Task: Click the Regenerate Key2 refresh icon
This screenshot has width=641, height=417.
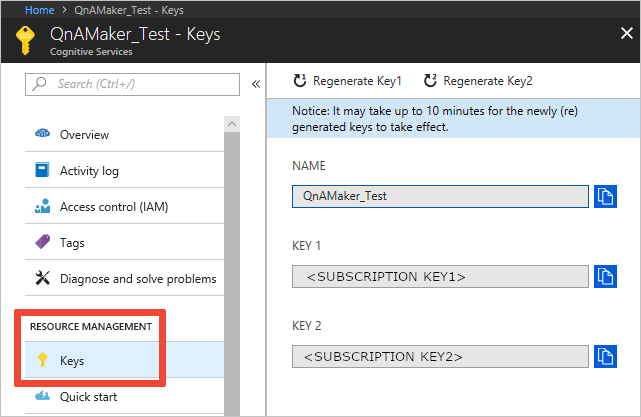Action: 430,81
